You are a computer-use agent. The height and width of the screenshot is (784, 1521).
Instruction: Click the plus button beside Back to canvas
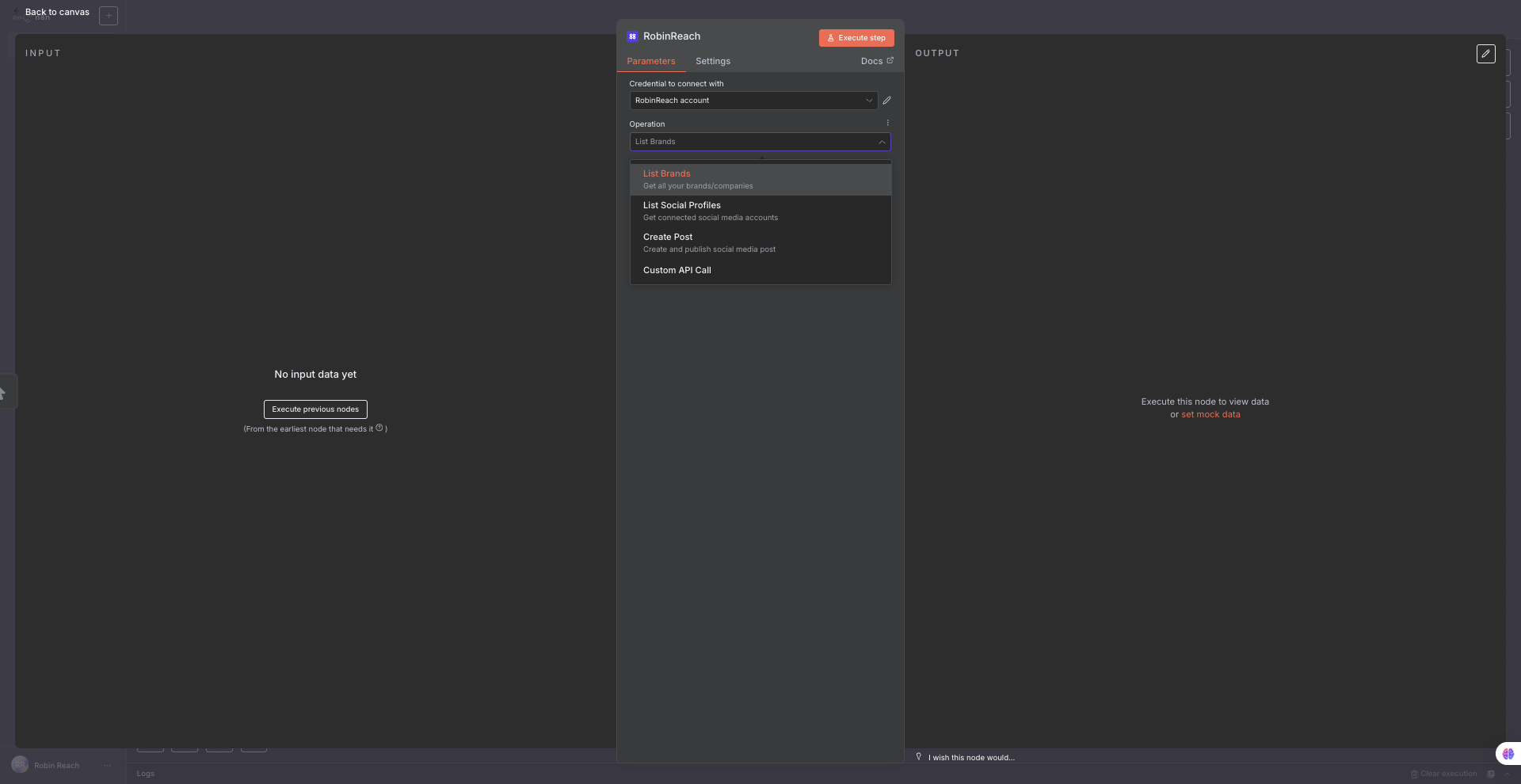point(109,16)
